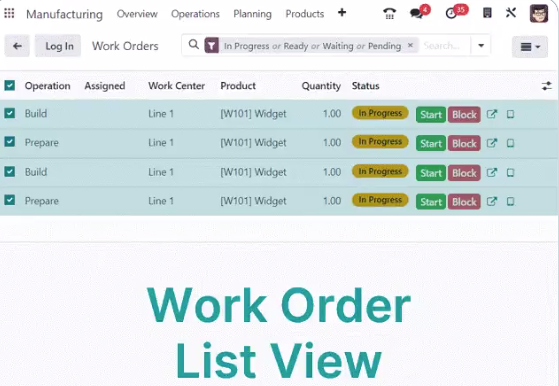Viewport: 559px width, 386px height.
Task: Open the list view switcher dropdown
Action: point(530,47)
